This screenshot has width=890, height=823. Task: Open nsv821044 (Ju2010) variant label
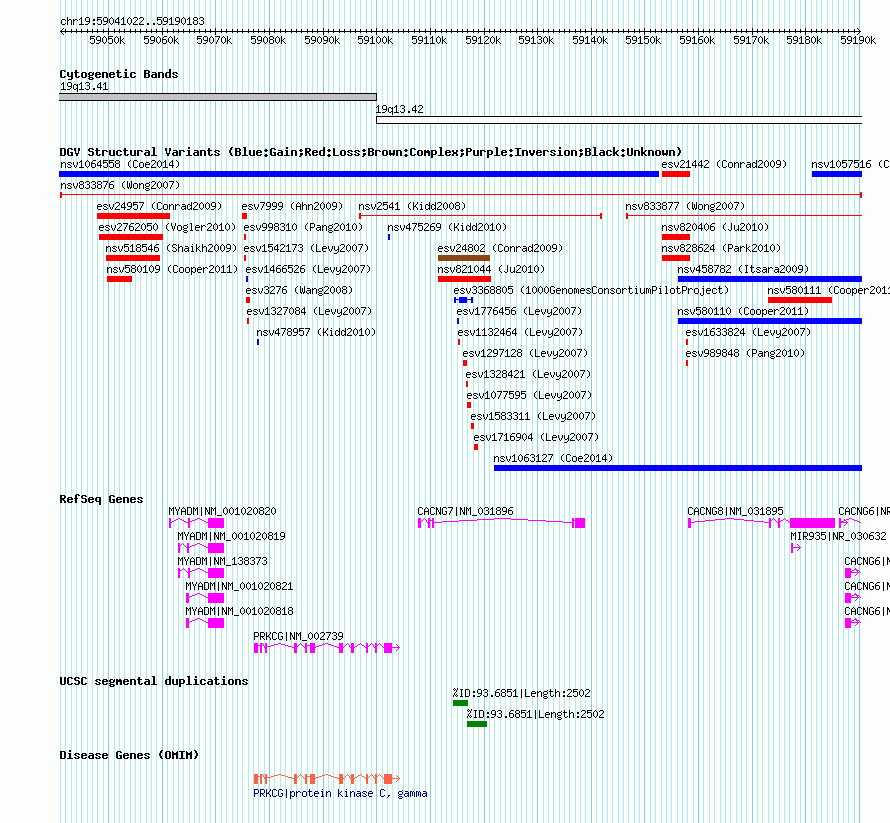point(491,269)
